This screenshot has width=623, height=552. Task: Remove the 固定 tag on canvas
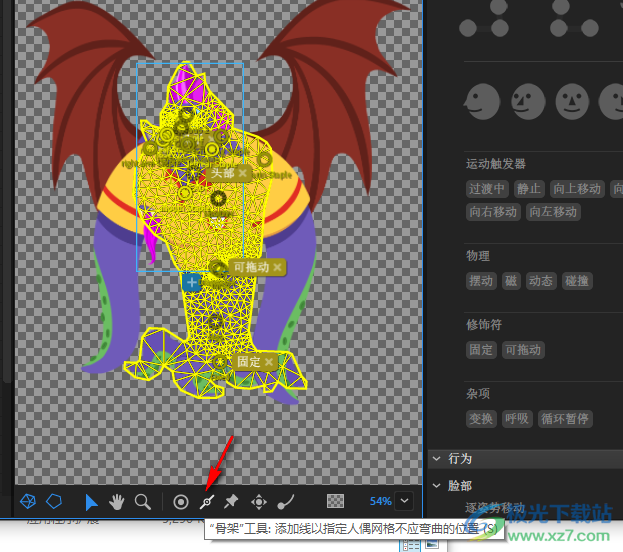coord(269,362)
